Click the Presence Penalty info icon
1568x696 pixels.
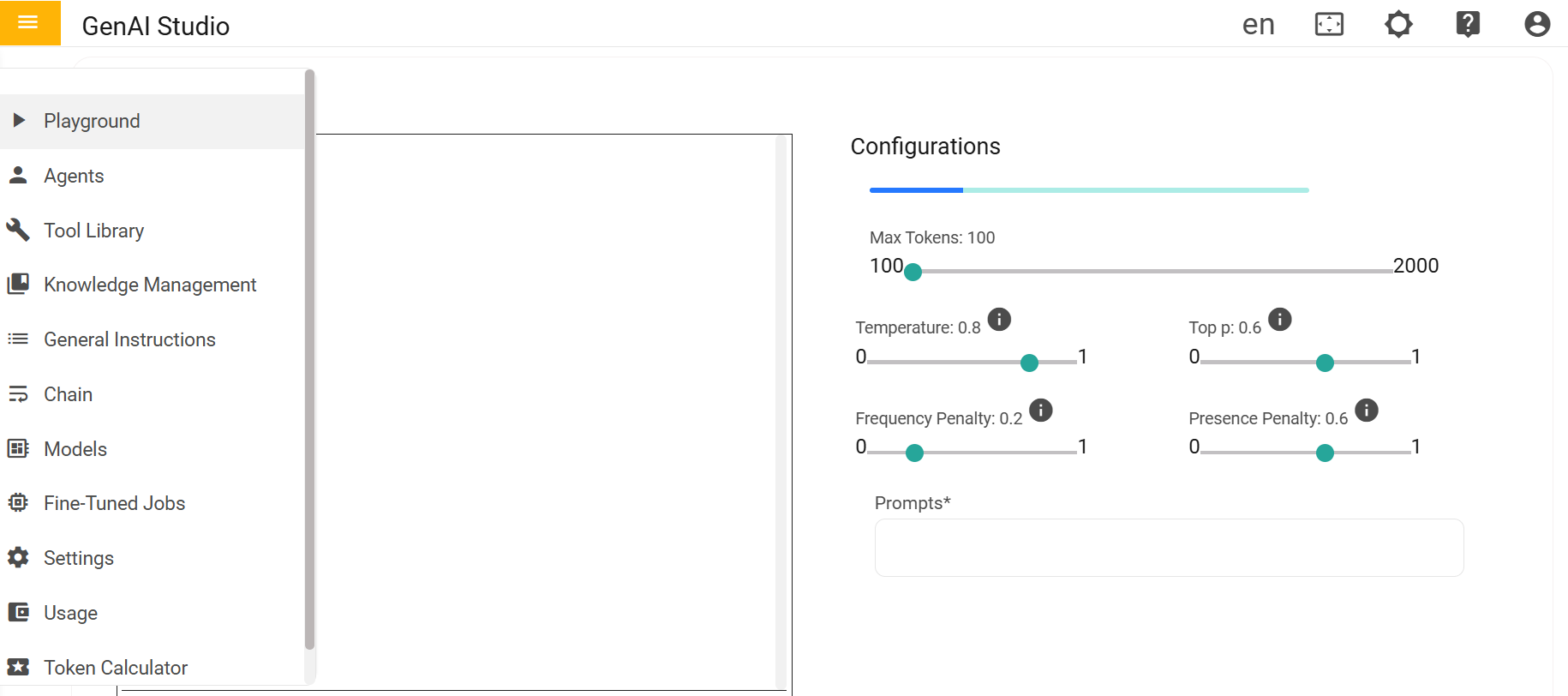(1367, 411)
